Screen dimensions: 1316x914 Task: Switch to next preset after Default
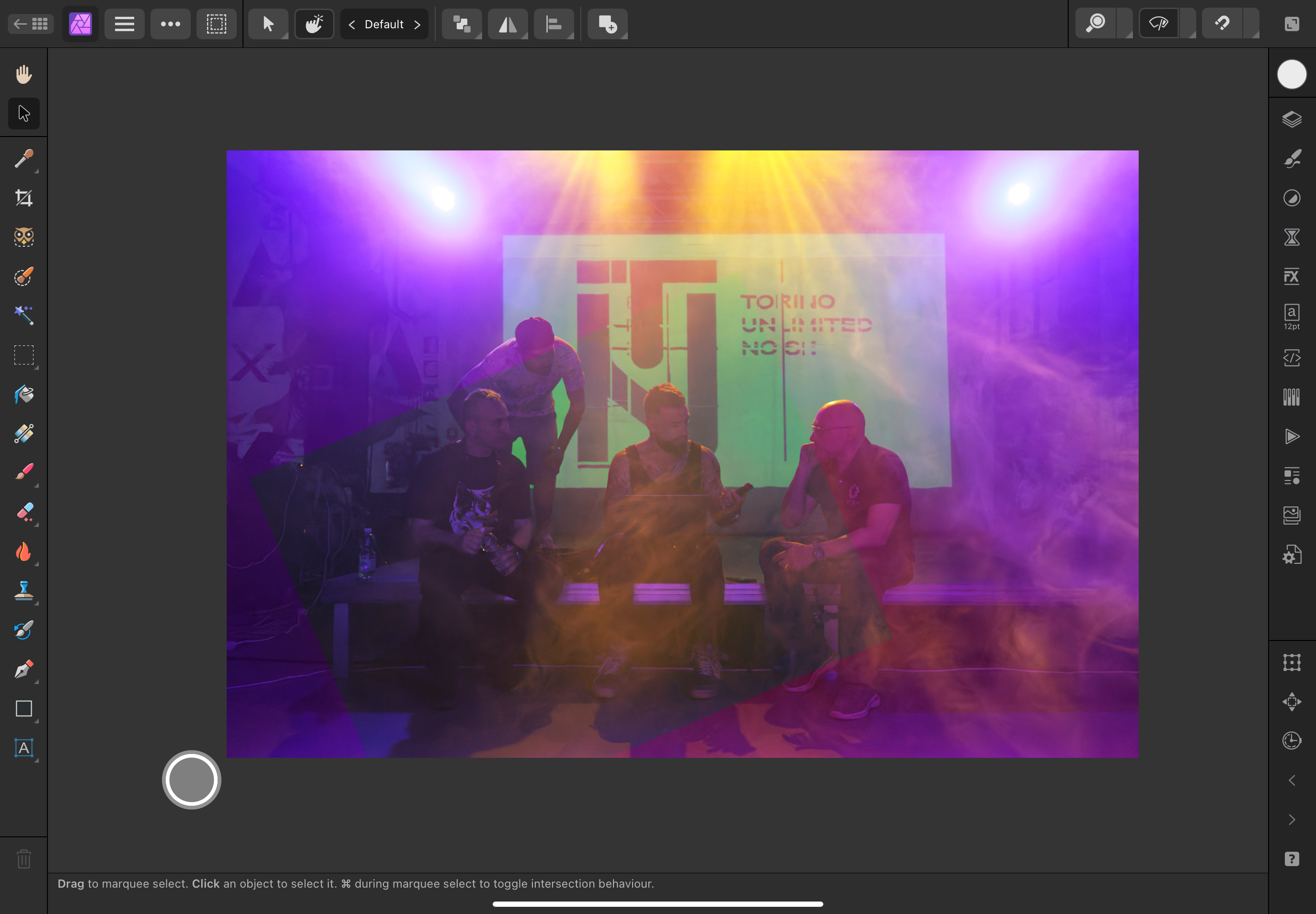point(417,24)
